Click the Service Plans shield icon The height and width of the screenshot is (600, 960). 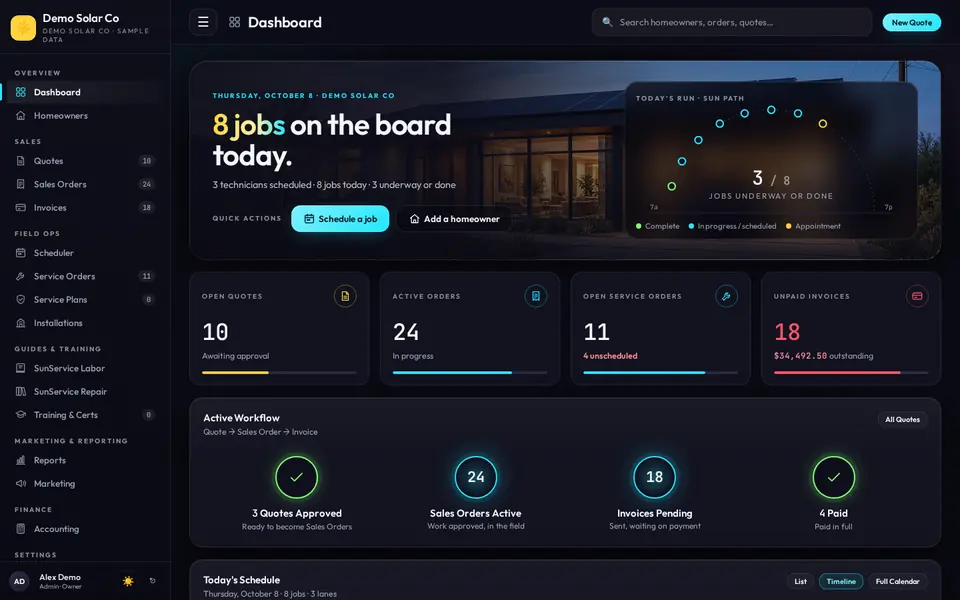pyautogui.click(x=21, y=299)
